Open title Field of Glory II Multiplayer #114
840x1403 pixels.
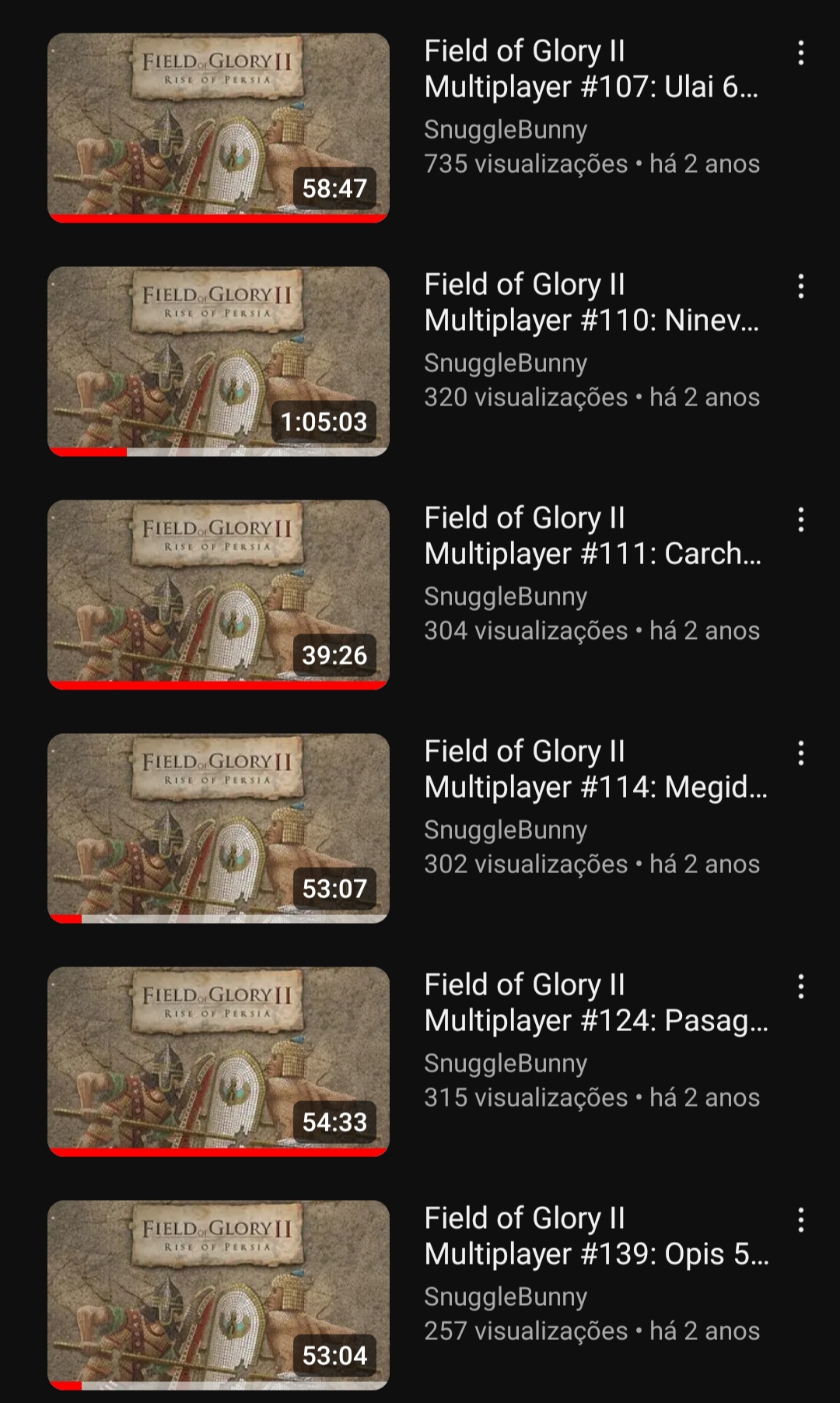pyautogui.click(x=596, y=769)
